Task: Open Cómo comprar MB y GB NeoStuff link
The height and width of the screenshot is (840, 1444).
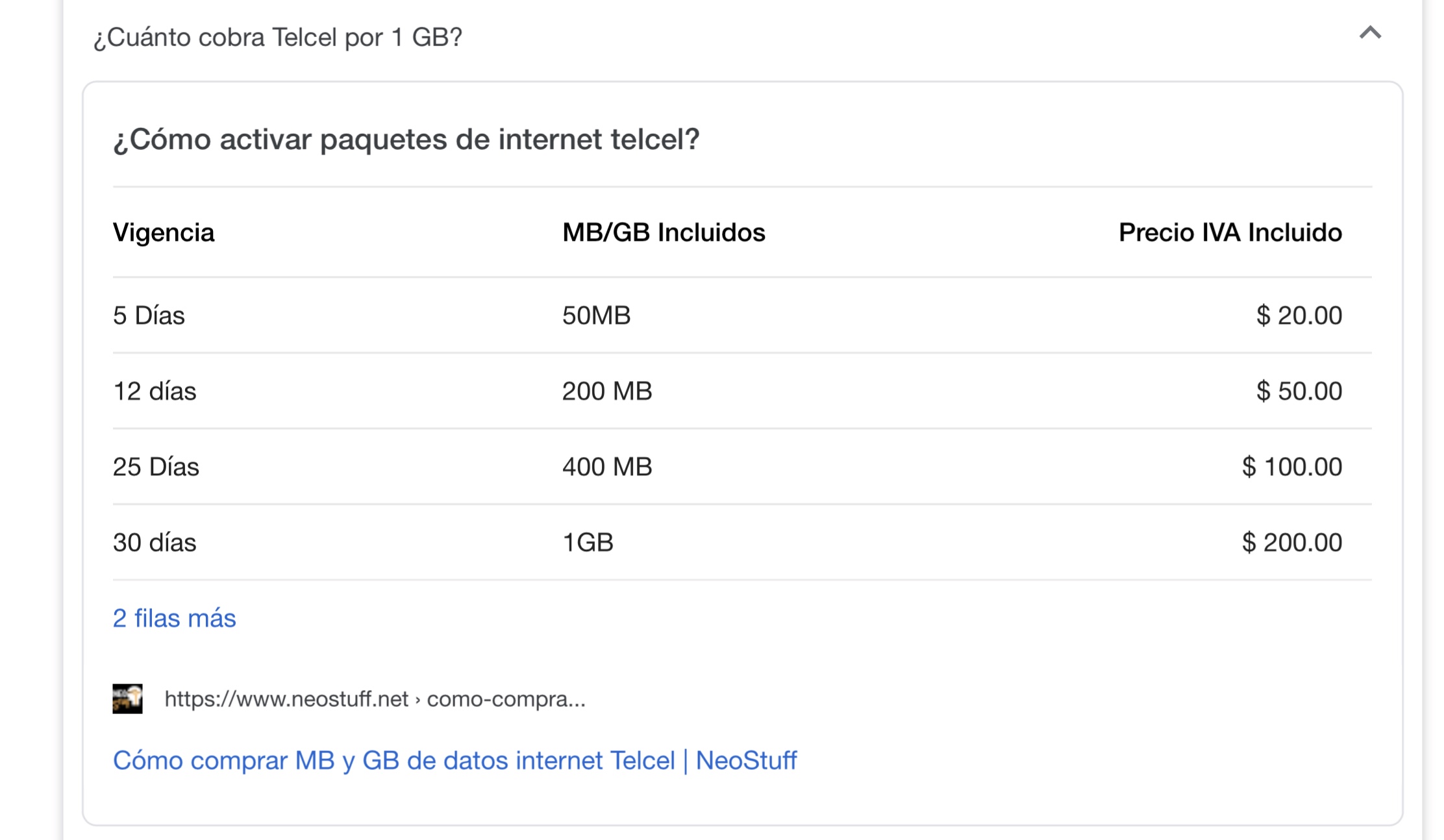Action: tap(454, 760)
